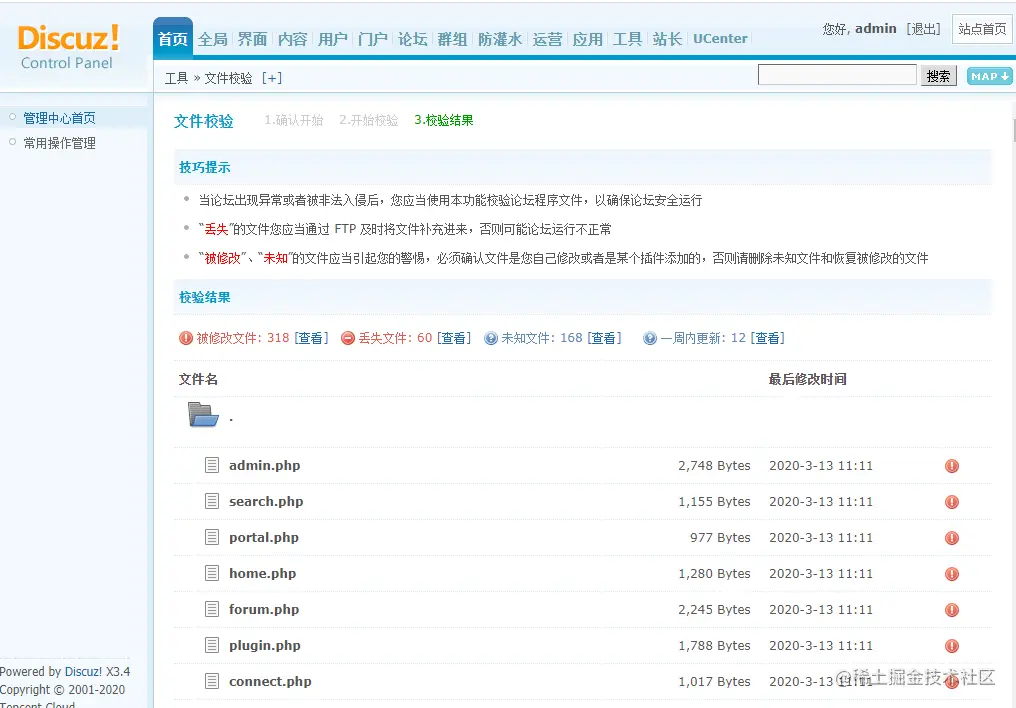Go to the 用户 tab
Viewport: 1016px width, 708px height.
click(332, 40)
